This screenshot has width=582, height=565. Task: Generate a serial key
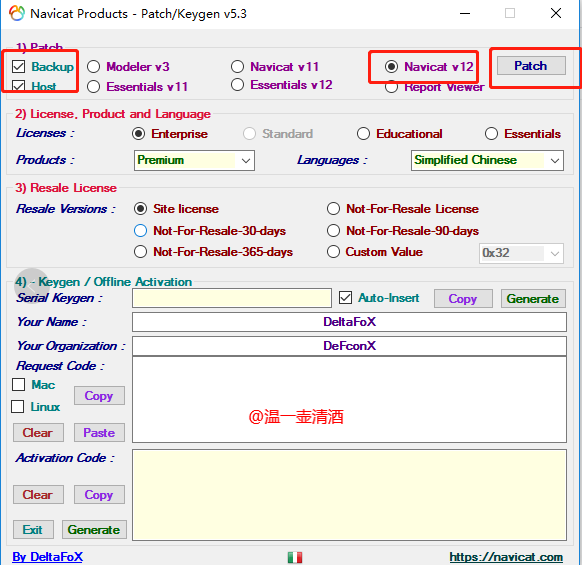click(x=533, y=298)
